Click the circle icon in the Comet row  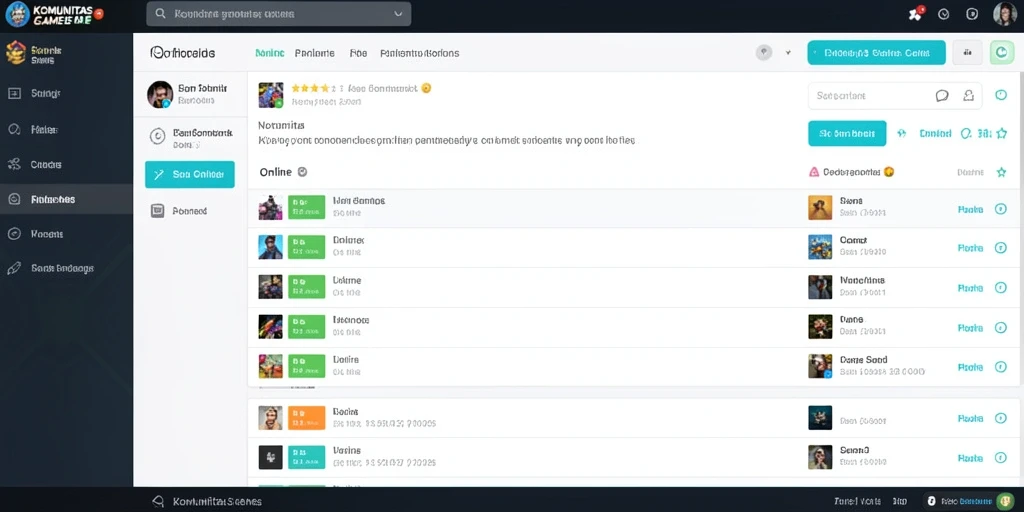point(1000,248)
